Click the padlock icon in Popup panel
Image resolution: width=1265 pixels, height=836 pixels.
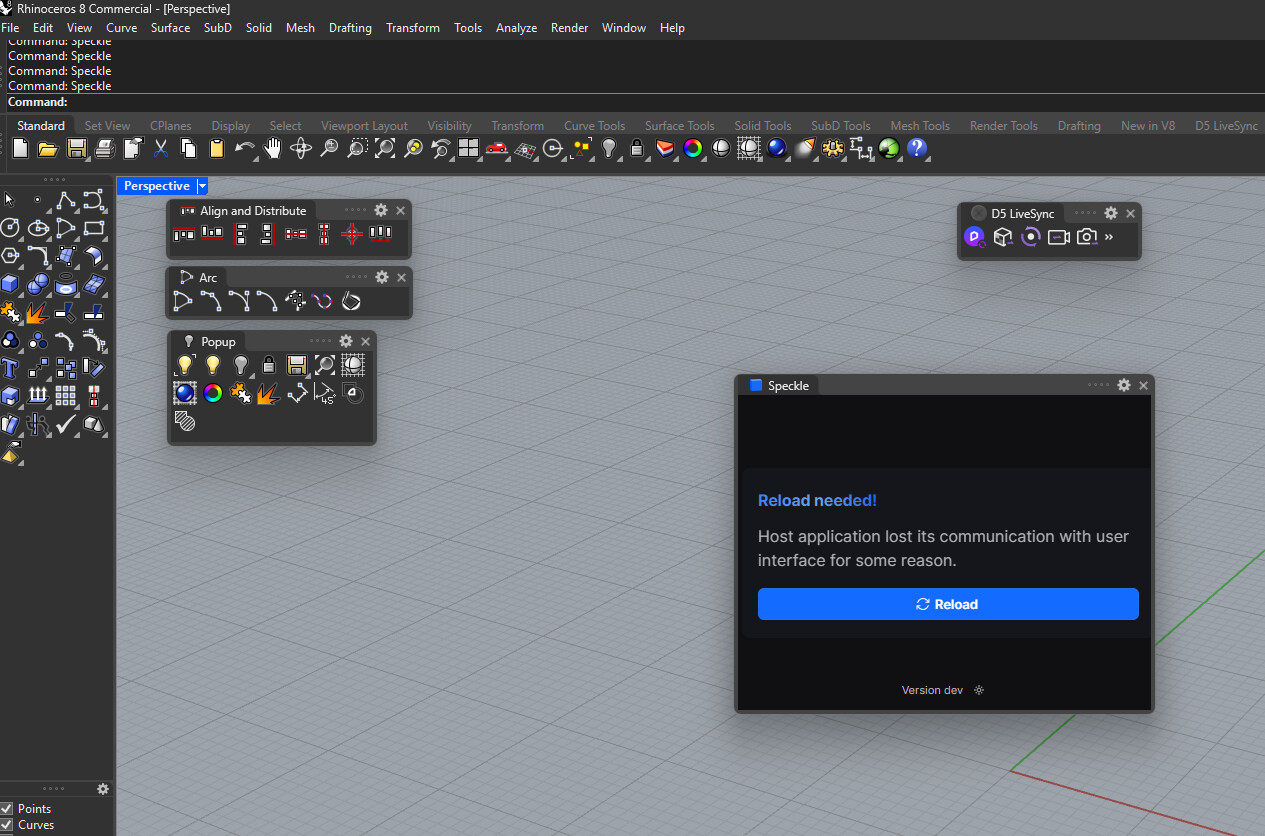[x=268, y=365]
